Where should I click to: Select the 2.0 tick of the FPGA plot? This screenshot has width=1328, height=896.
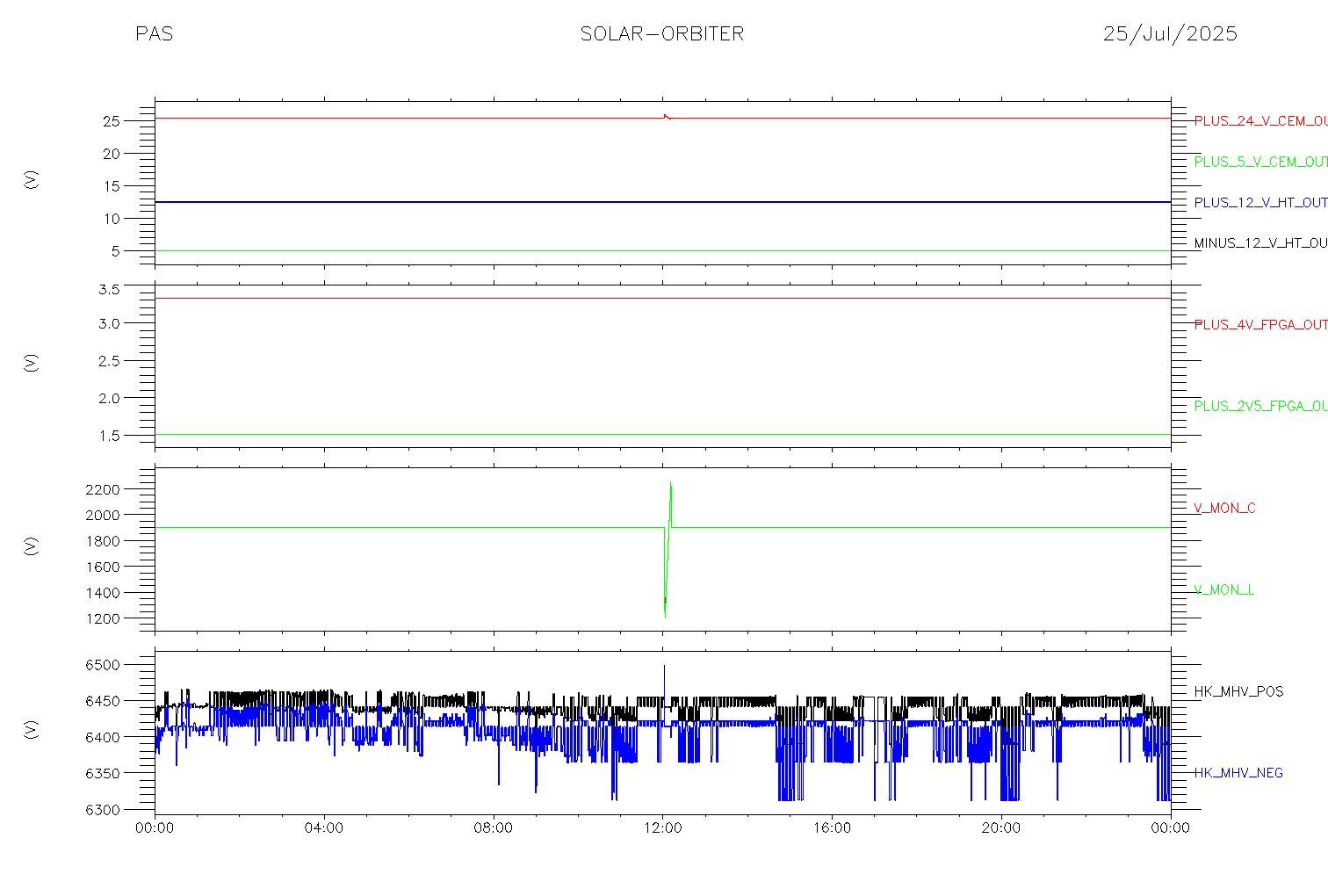click(109, 398)
